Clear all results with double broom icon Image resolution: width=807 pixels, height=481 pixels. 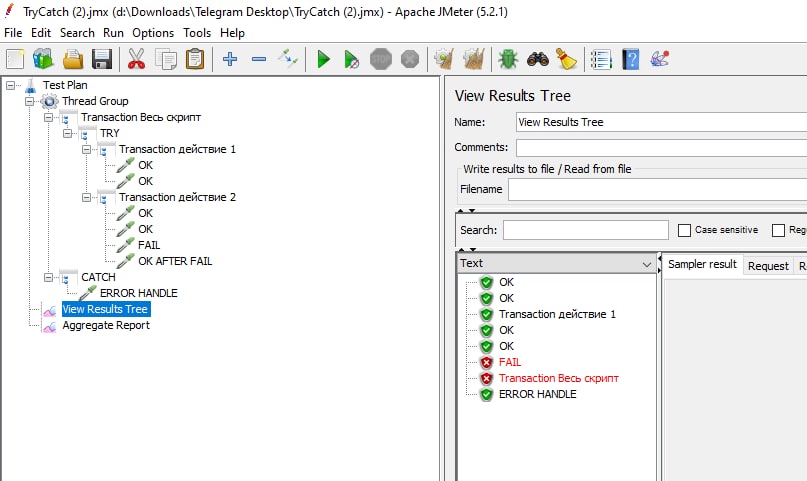pos(474,59)
